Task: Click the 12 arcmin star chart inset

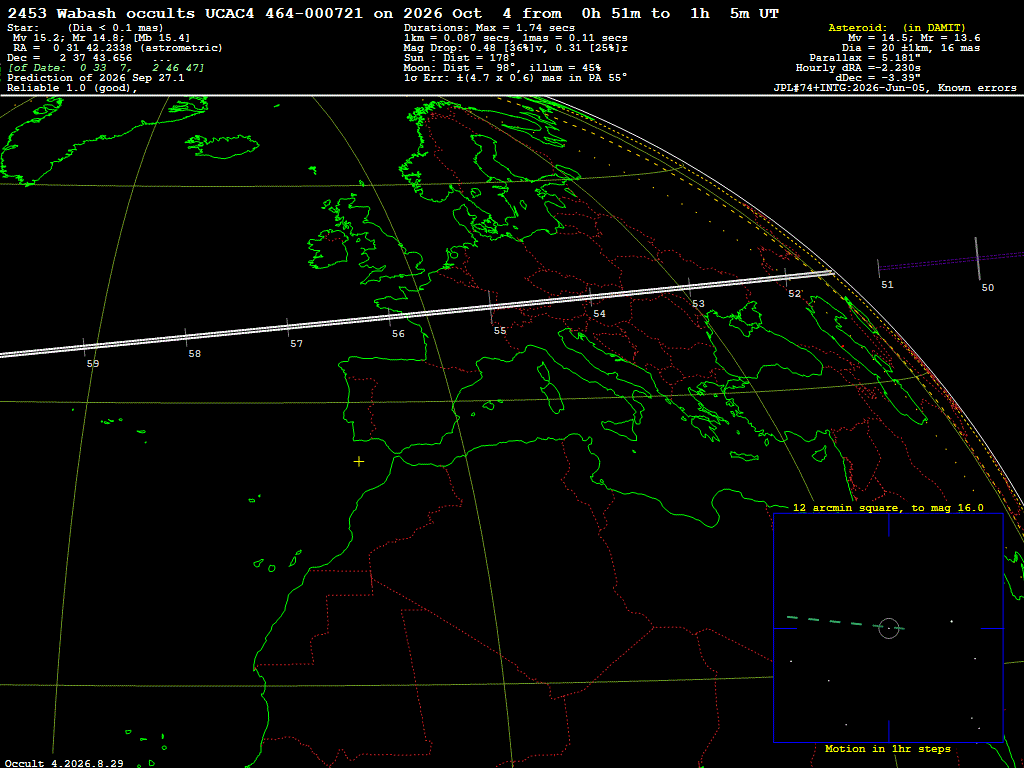Action: tap(888, 628)
